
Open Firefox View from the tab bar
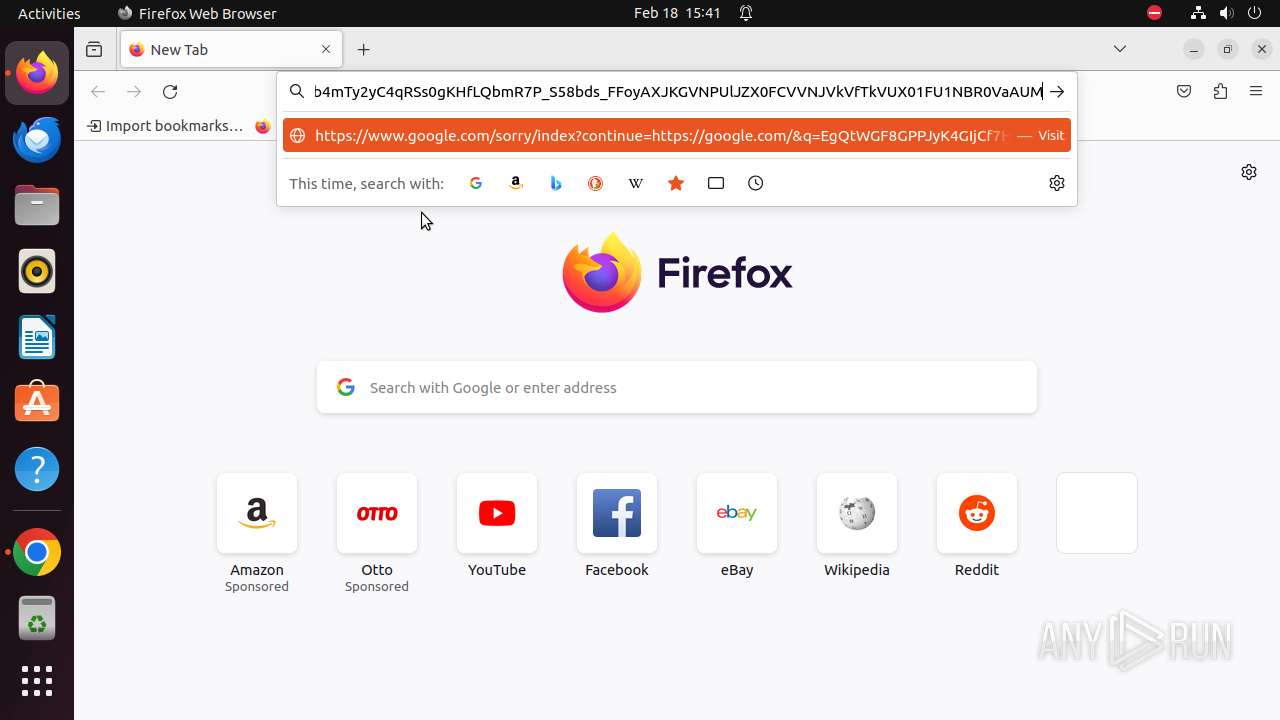coord(94,49)
